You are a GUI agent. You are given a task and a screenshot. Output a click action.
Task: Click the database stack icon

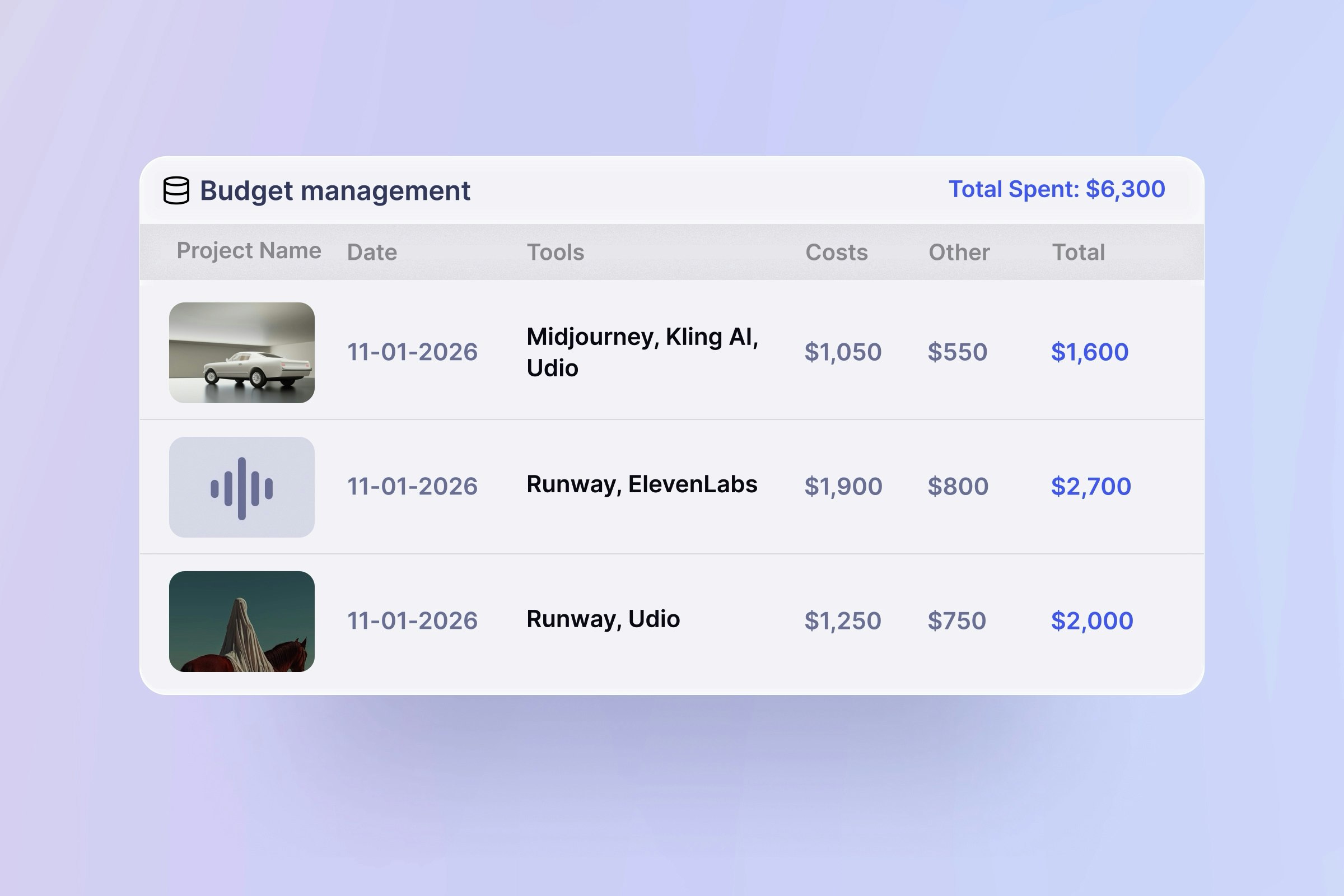tap(176, 190)
